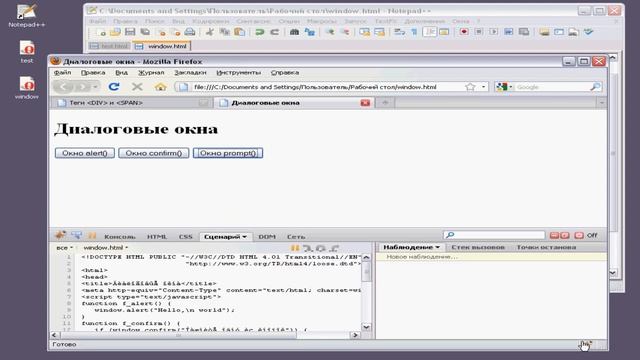The height and width of the screenshot is (360, 640).
Task: Click the Paste icon in Notepad++ toolbar
Action: pyautogui.click(x=240, y=32)
